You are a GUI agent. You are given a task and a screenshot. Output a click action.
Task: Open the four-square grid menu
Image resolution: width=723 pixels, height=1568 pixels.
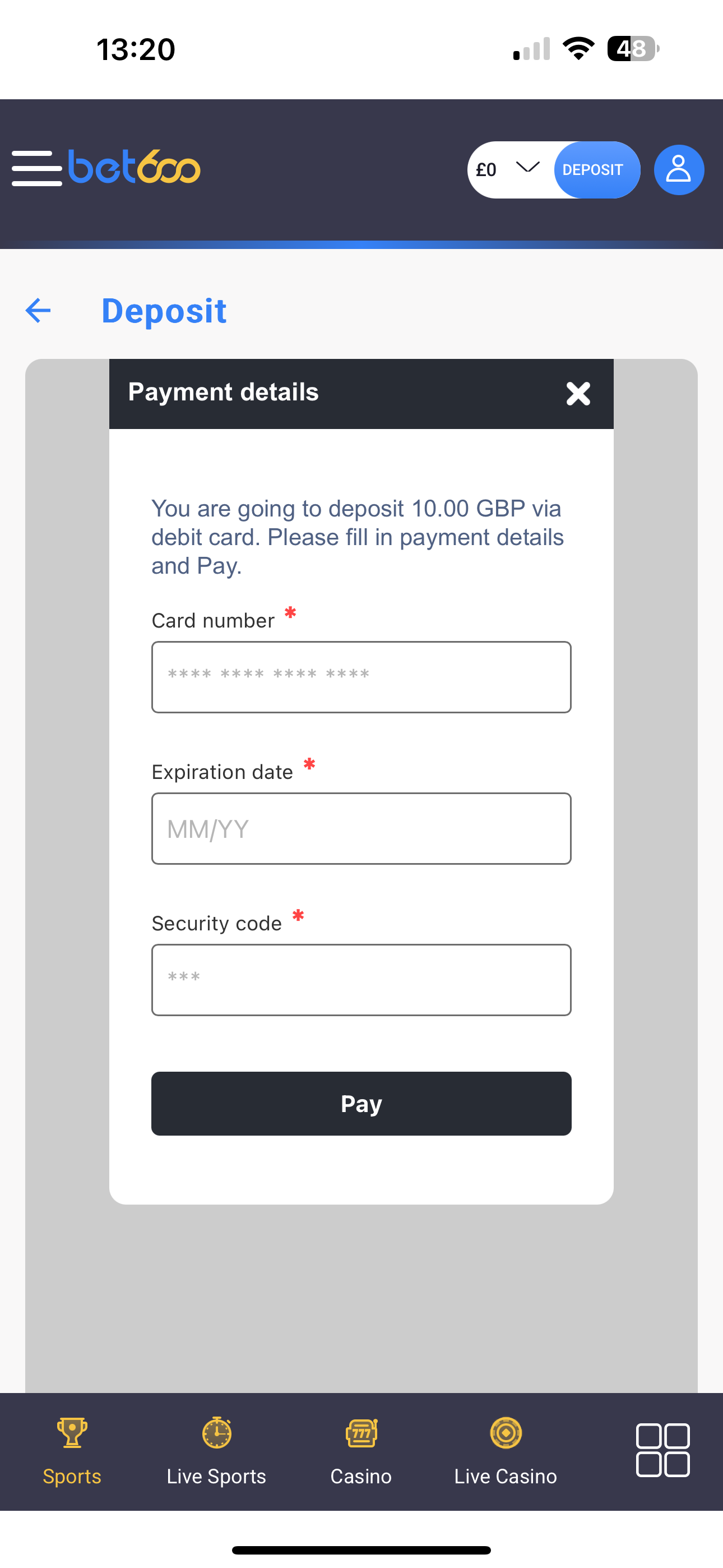tap(662, 1450)
